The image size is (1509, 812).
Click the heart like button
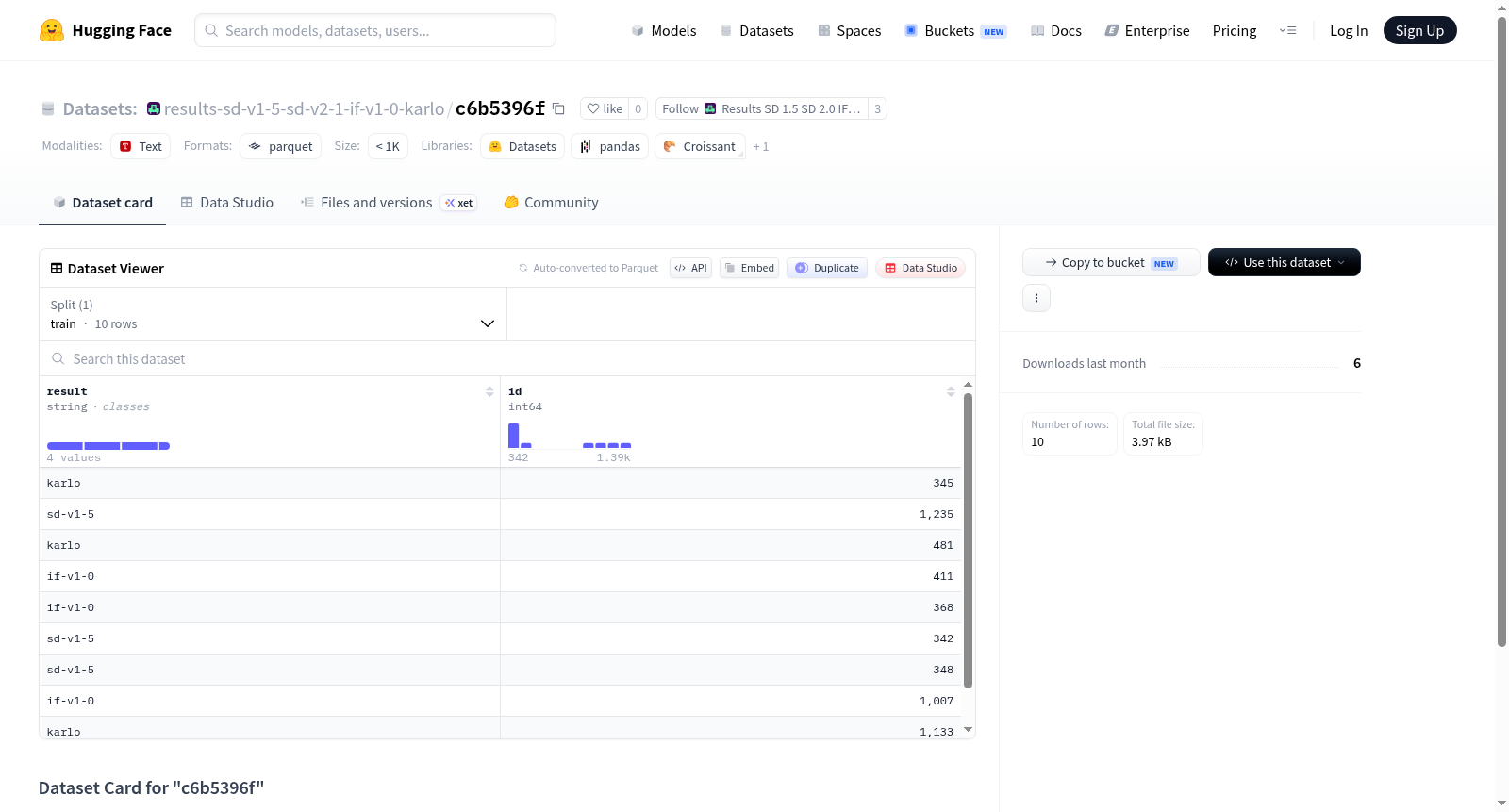[605, 108]
